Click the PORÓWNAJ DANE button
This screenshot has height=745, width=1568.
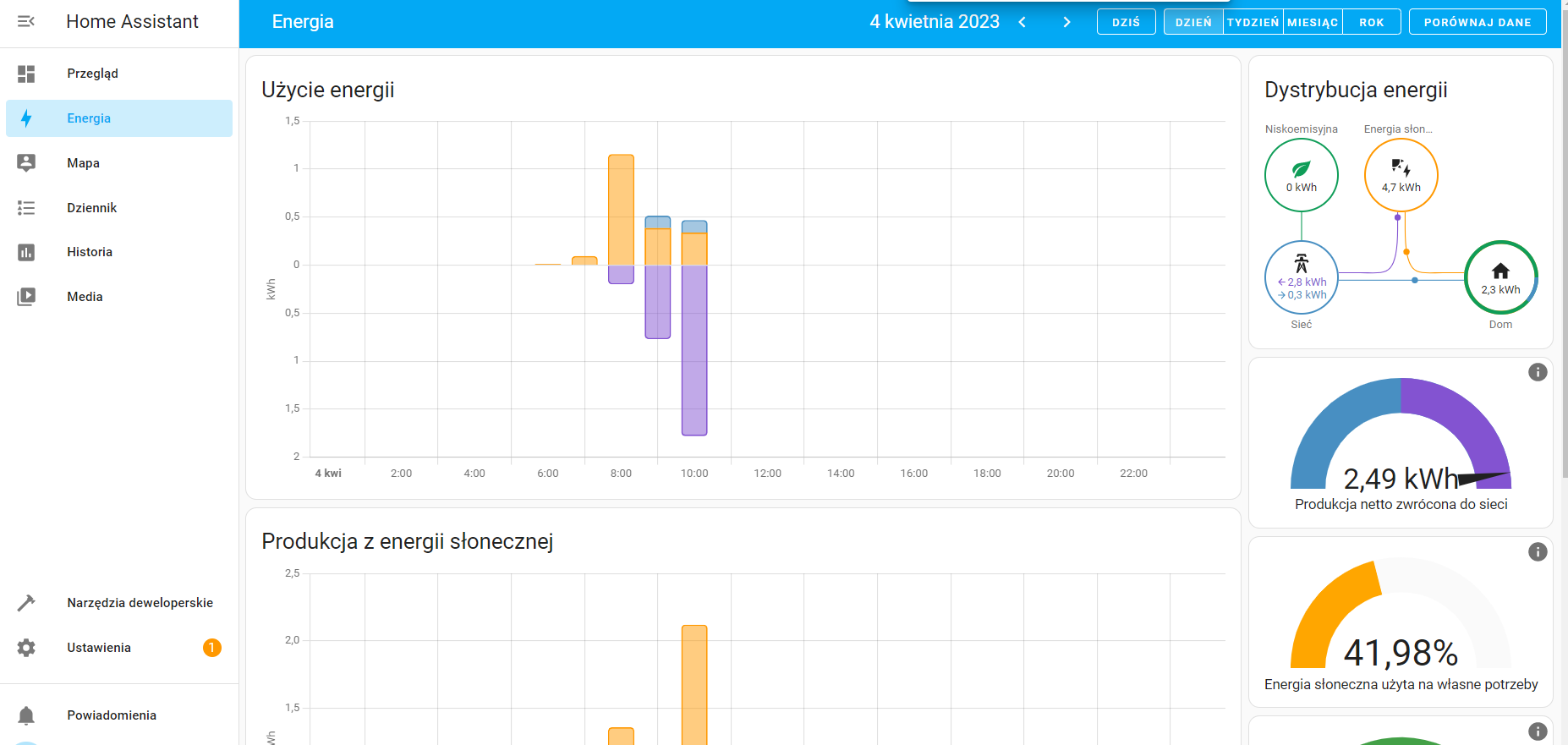[x=1478, y=22]
